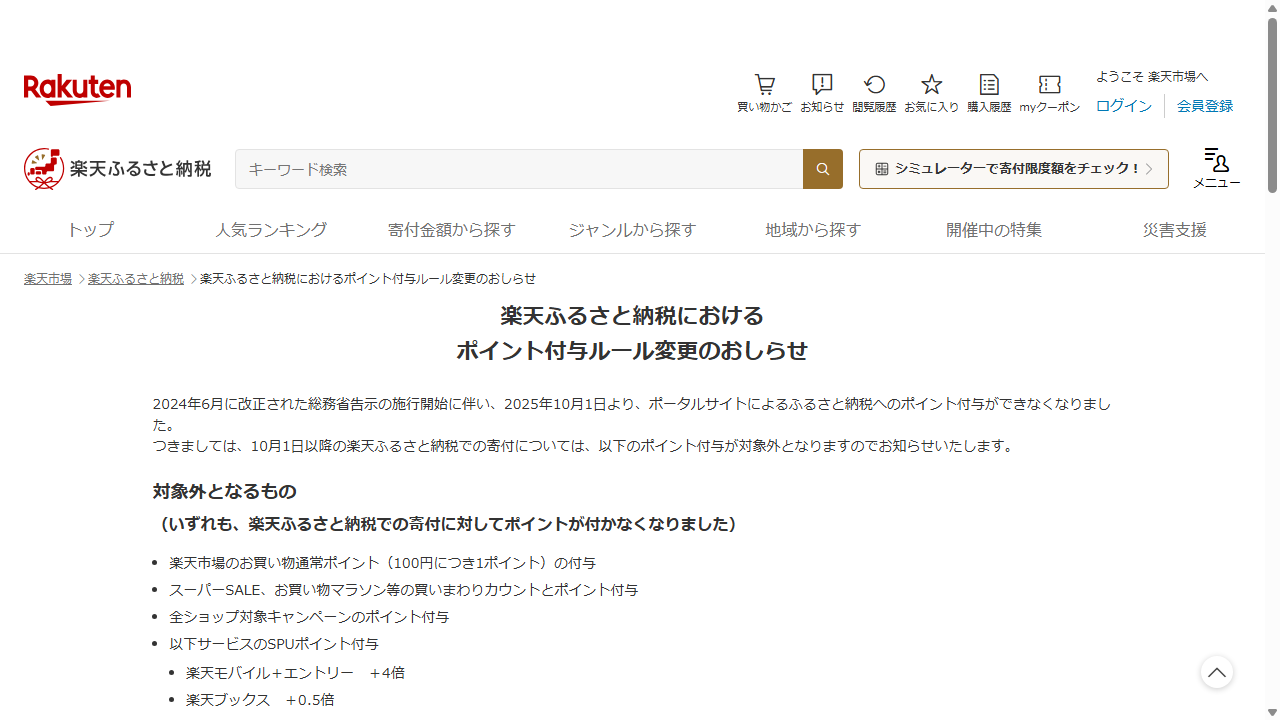Image resolution: width=1280 pixels, height=720 pixels.
Task: Open the shopping cart (買い物かご) icon
Action: [x=765, y=93]
